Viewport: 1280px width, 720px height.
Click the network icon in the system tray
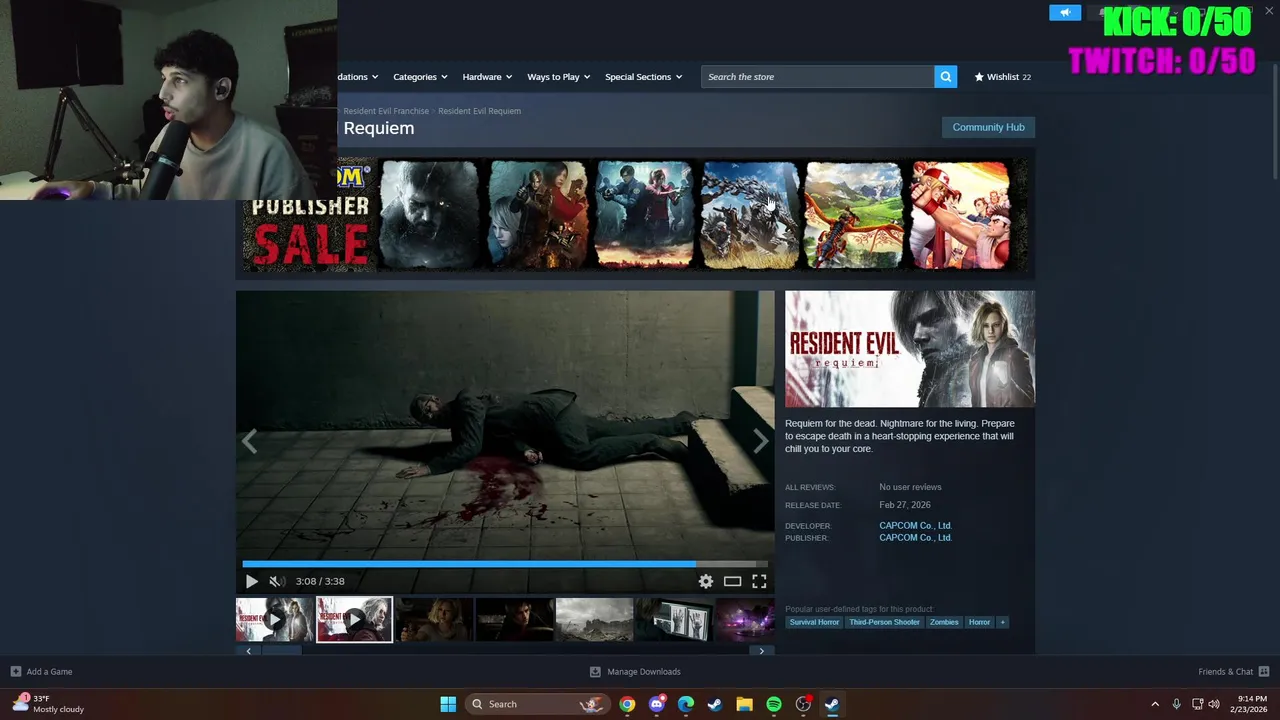(1197, 704)
